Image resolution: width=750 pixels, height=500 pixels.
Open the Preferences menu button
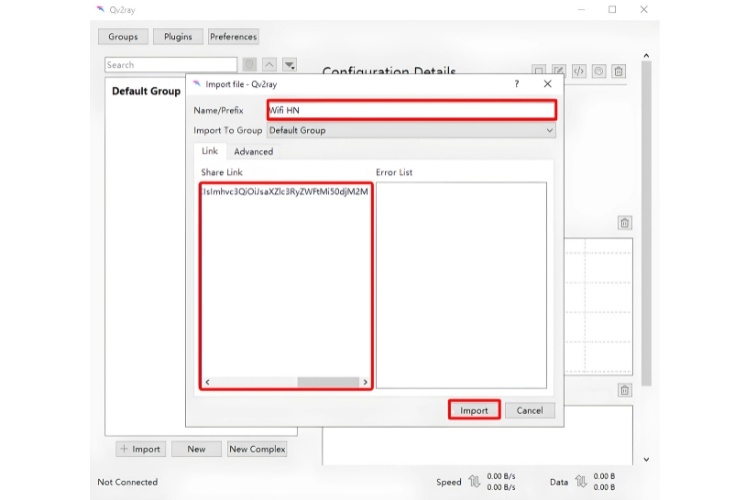[x=233, y=37]
